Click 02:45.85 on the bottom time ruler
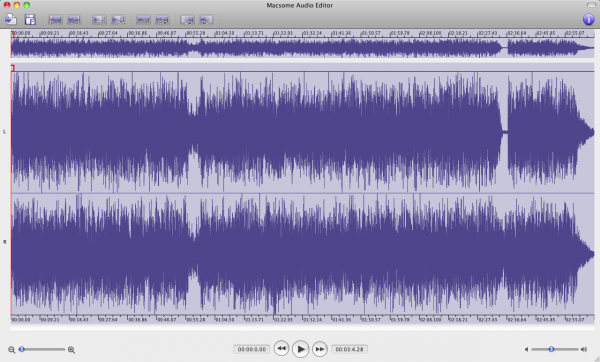600x362 pixels. click(546, 320)
